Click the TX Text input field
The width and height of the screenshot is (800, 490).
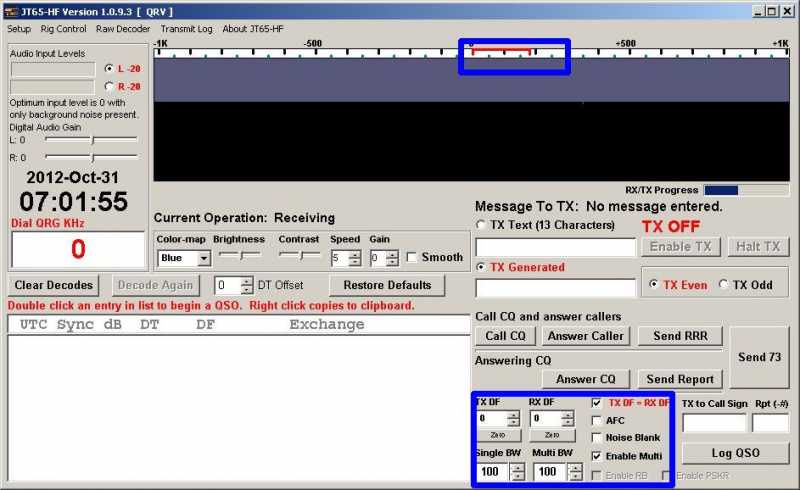556,248
